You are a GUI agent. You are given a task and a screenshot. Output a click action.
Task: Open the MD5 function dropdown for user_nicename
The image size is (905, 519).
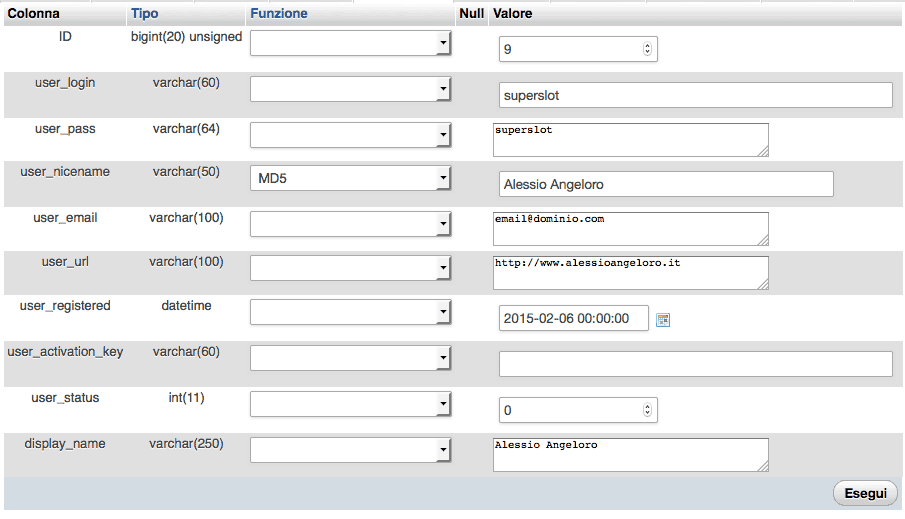(350, 179)
